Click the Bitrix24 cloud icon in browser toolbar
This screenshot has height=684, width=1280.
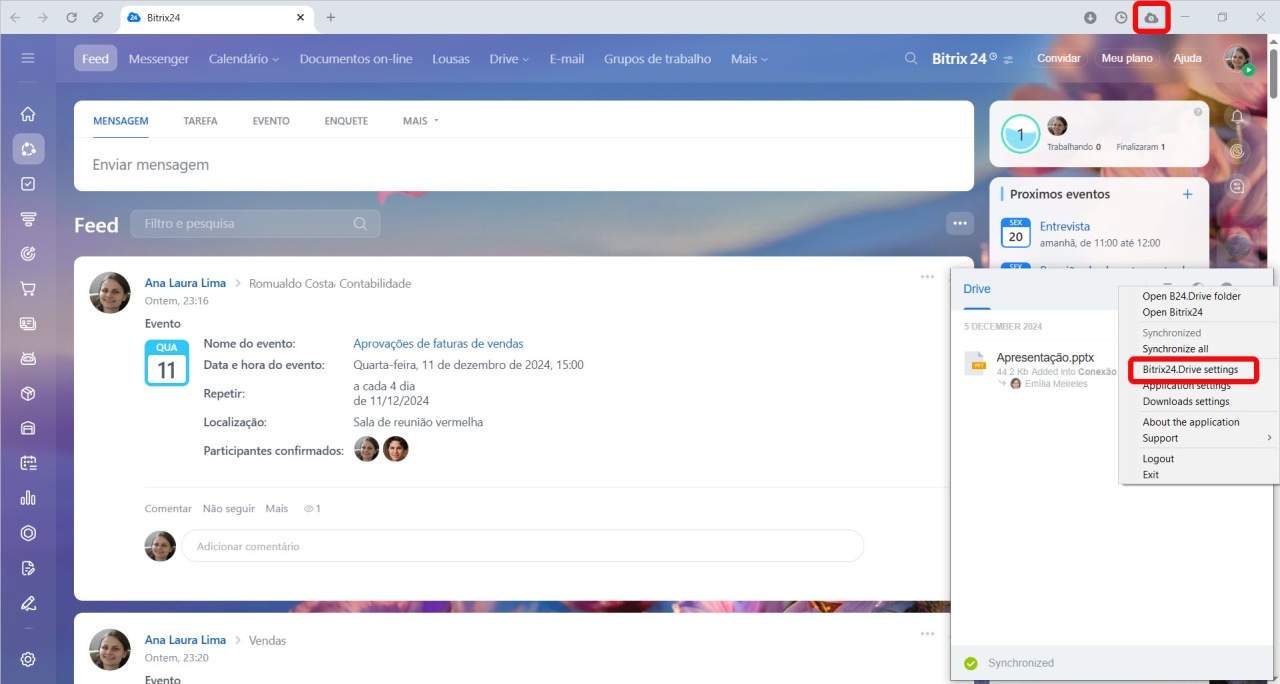click(1152, 18)
